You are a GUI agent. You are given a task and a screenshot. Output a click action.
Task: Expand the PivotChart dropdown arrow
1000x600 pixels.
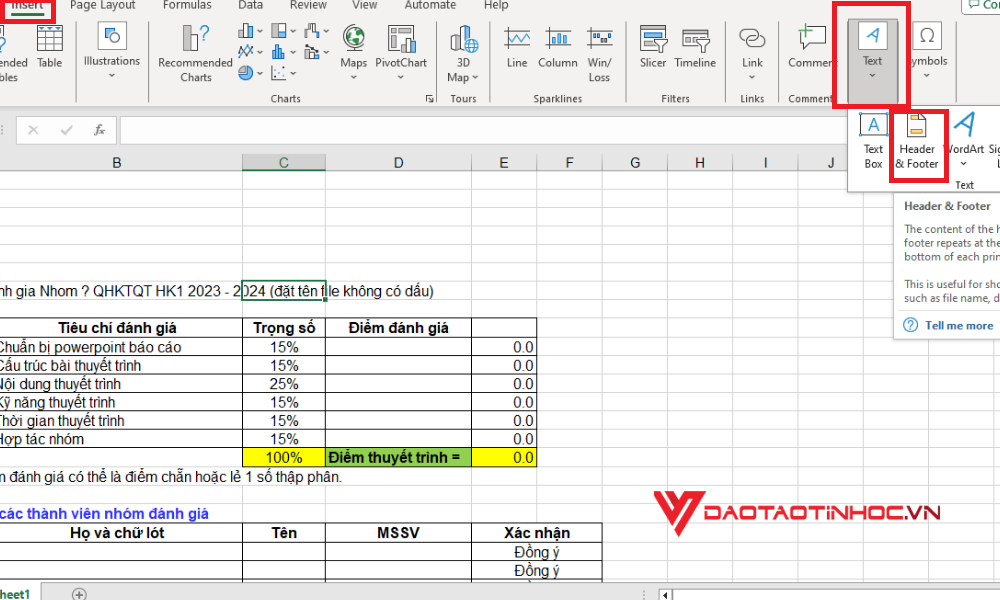click(x=401, y=78)
